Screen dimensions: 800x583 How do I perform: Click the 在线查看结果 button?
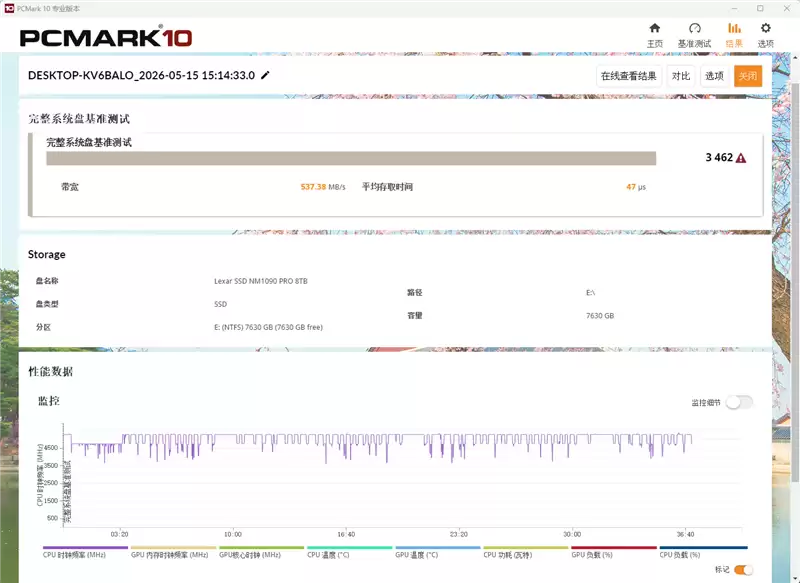[x=629, y=76]
